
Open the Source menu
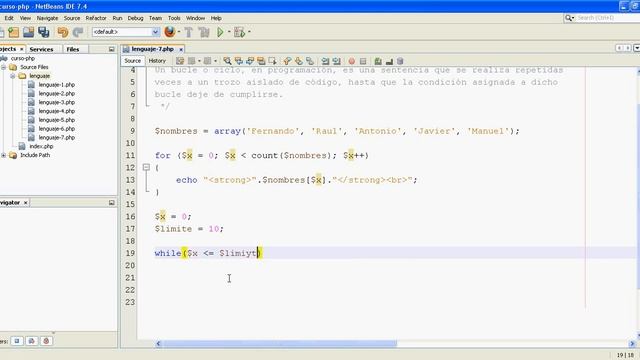(72, 18)
